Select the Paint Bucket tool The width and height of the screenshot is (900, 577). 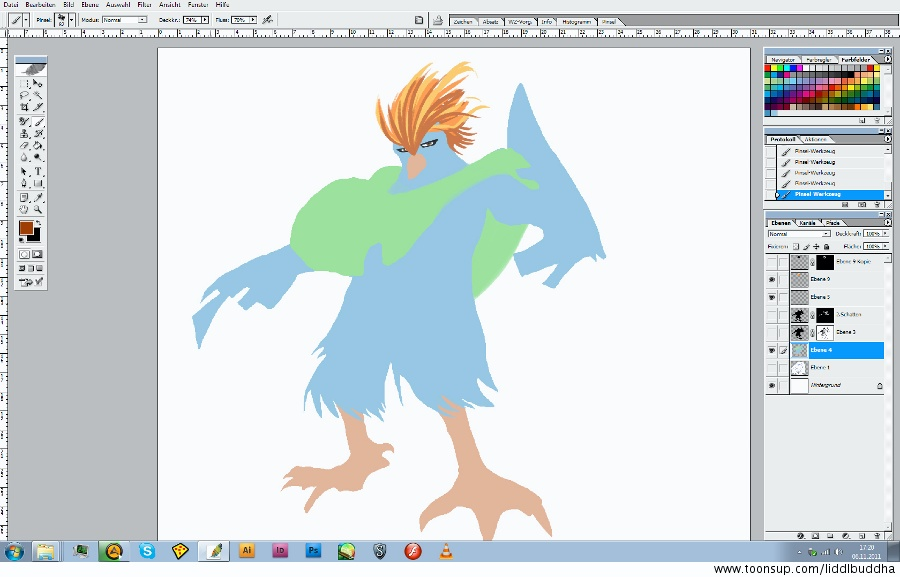[38, 146]
